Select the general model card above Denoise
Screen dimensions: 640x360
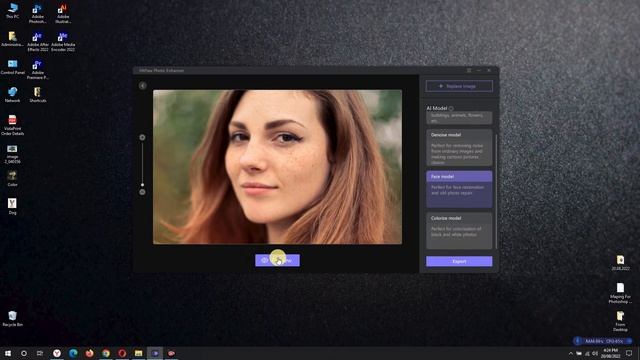coord(459,118)
